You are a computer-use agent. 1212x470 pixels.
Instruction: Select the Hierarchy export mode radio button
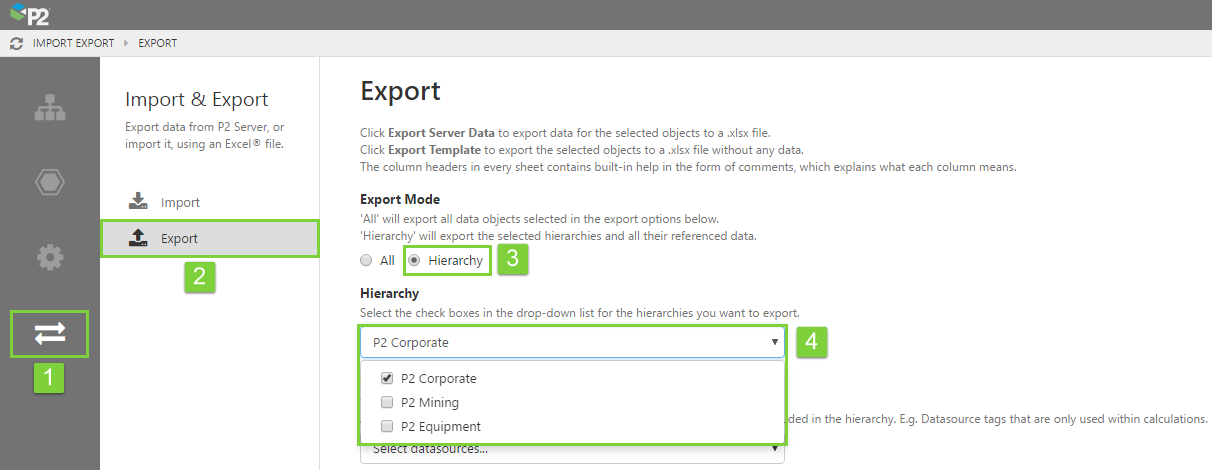(414, 261)
